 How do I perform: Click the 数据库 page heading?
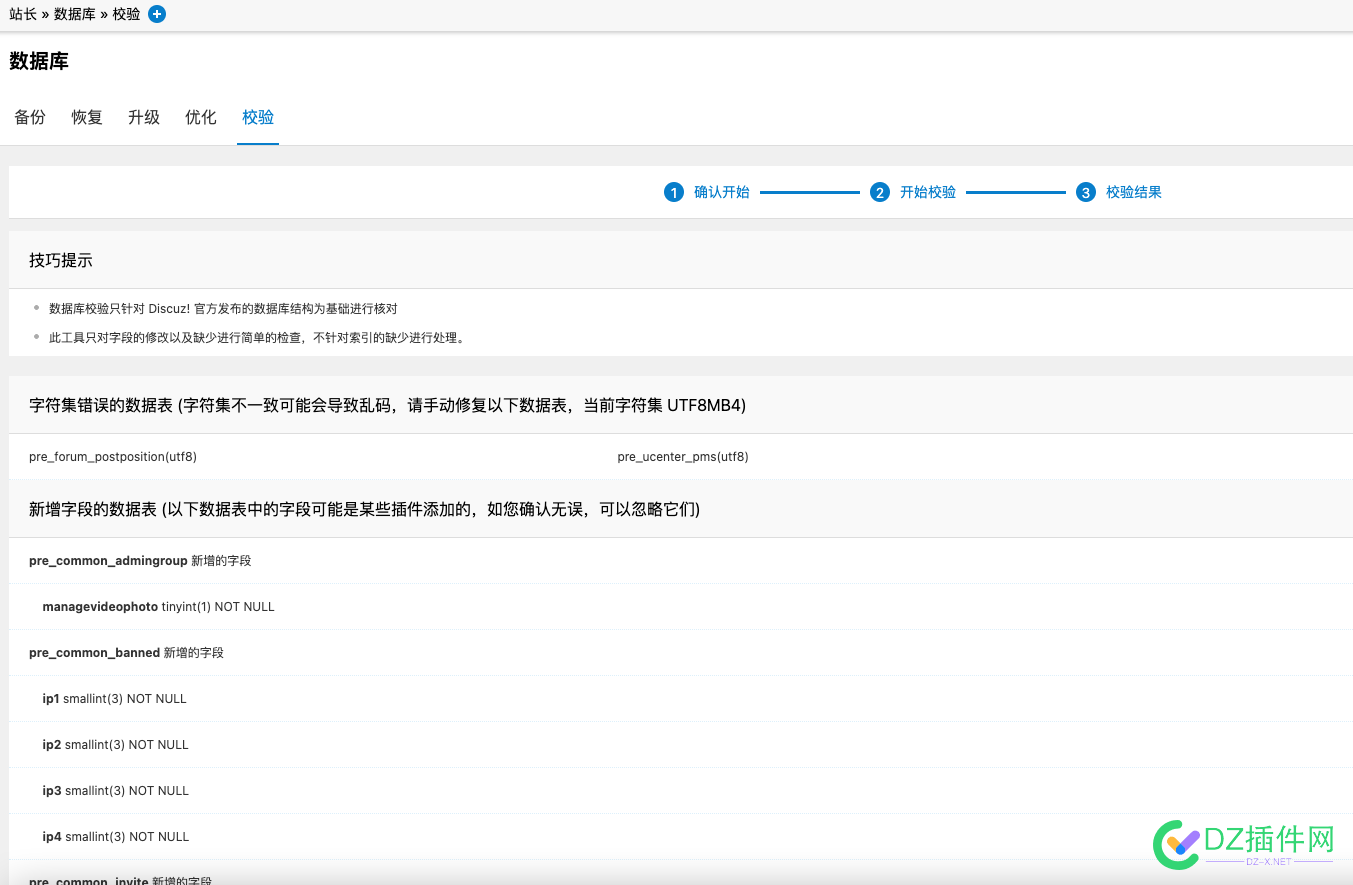pos(39,61)
